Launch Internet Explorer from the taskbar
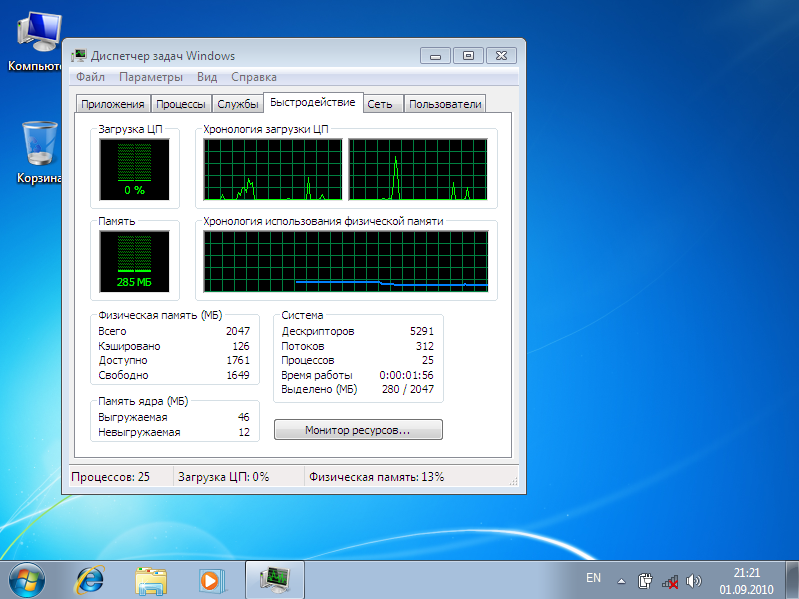Viewport: 799px width, 599px height. point(92,579)
